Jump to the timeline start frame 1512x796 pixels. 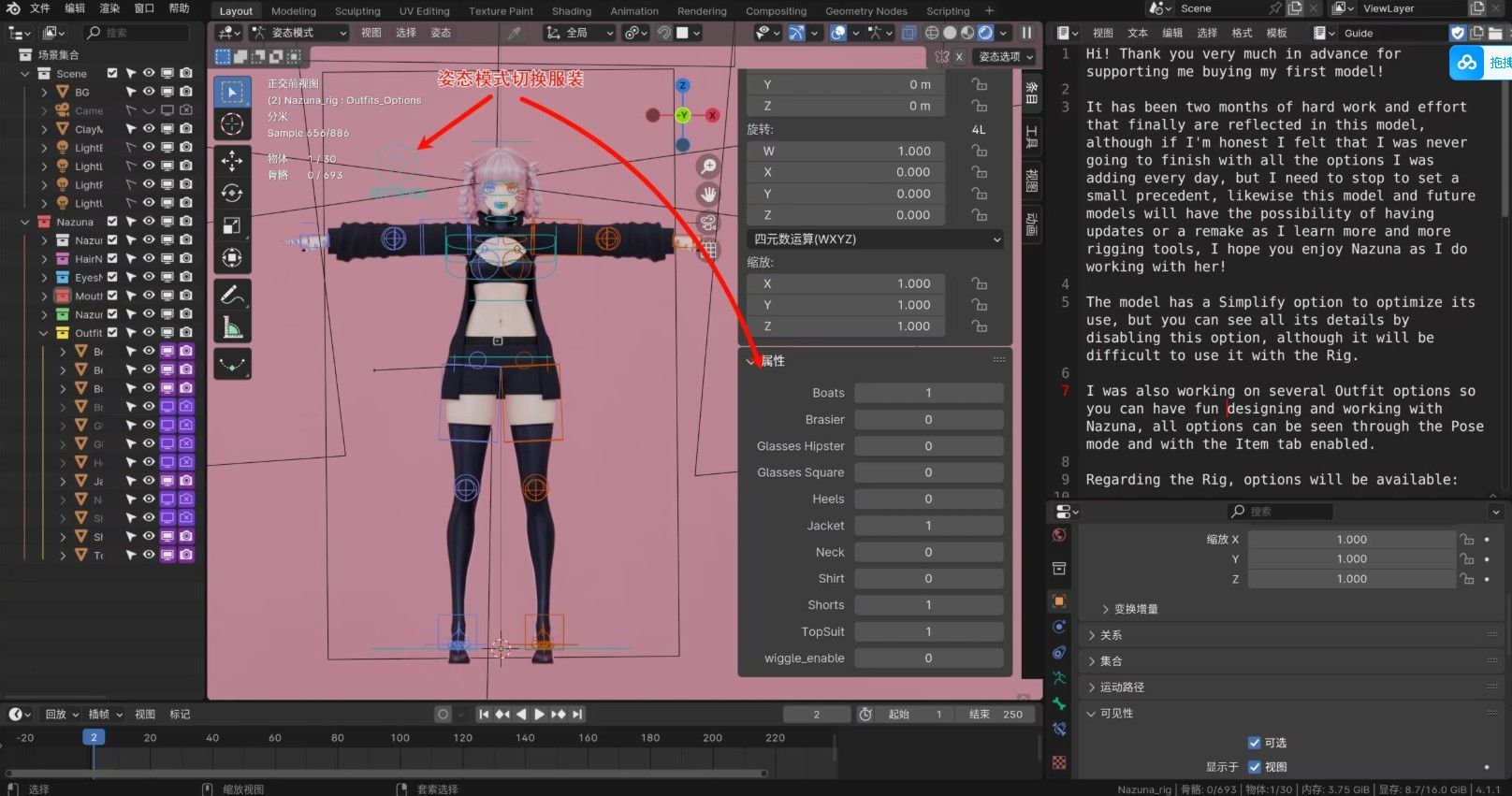pos(484,714)
